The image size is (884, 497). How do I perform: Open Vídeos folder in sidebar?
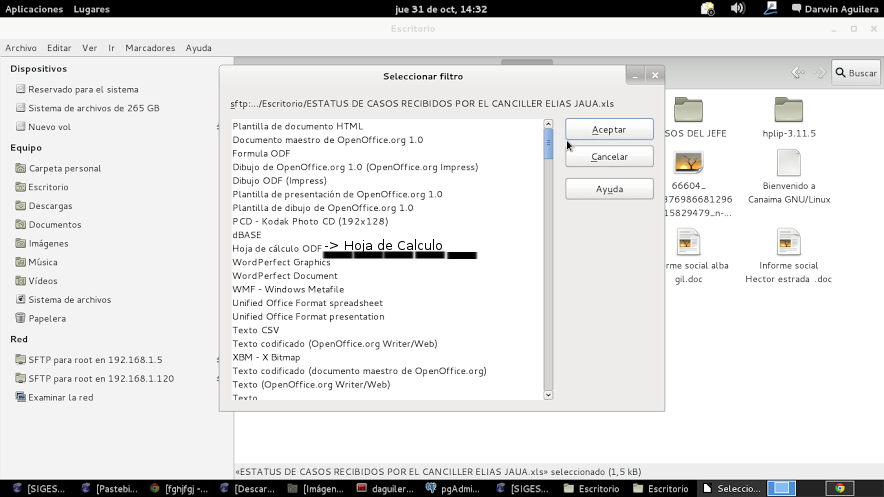pyautogui.click(x=37, y=281)
